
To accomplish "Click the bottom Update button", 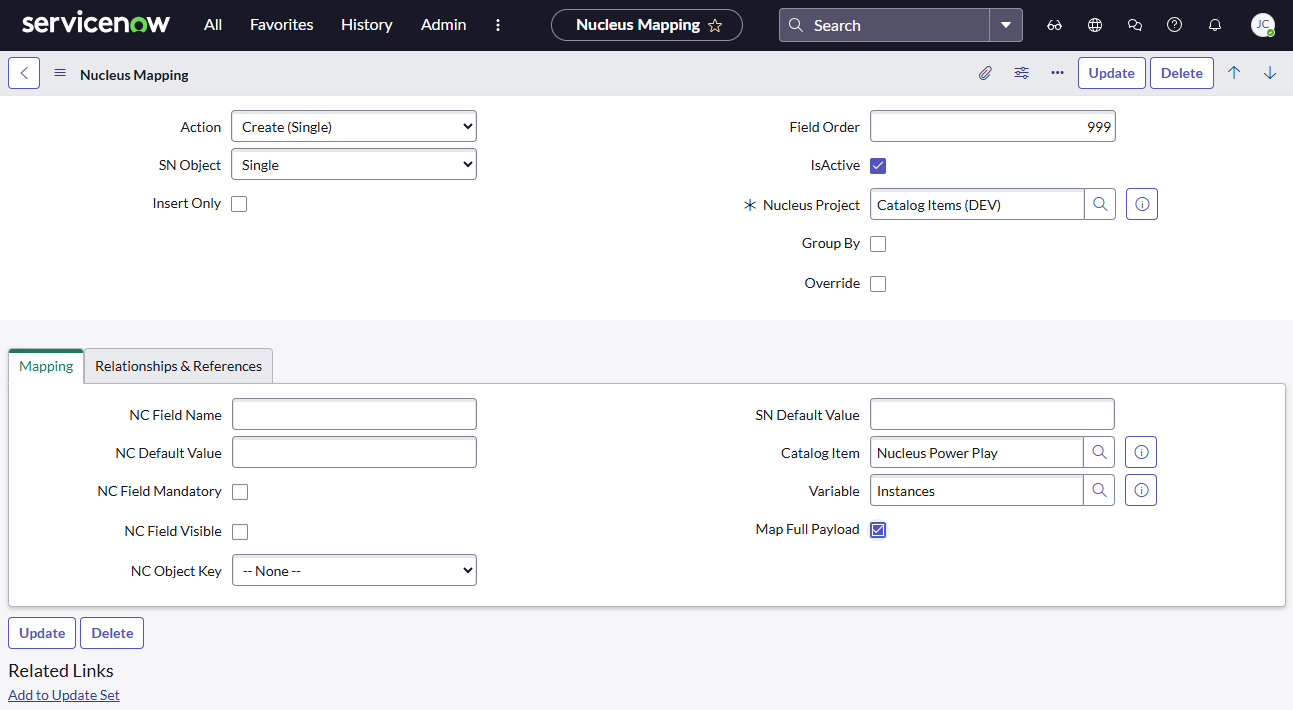I will [x=42, y=633].
